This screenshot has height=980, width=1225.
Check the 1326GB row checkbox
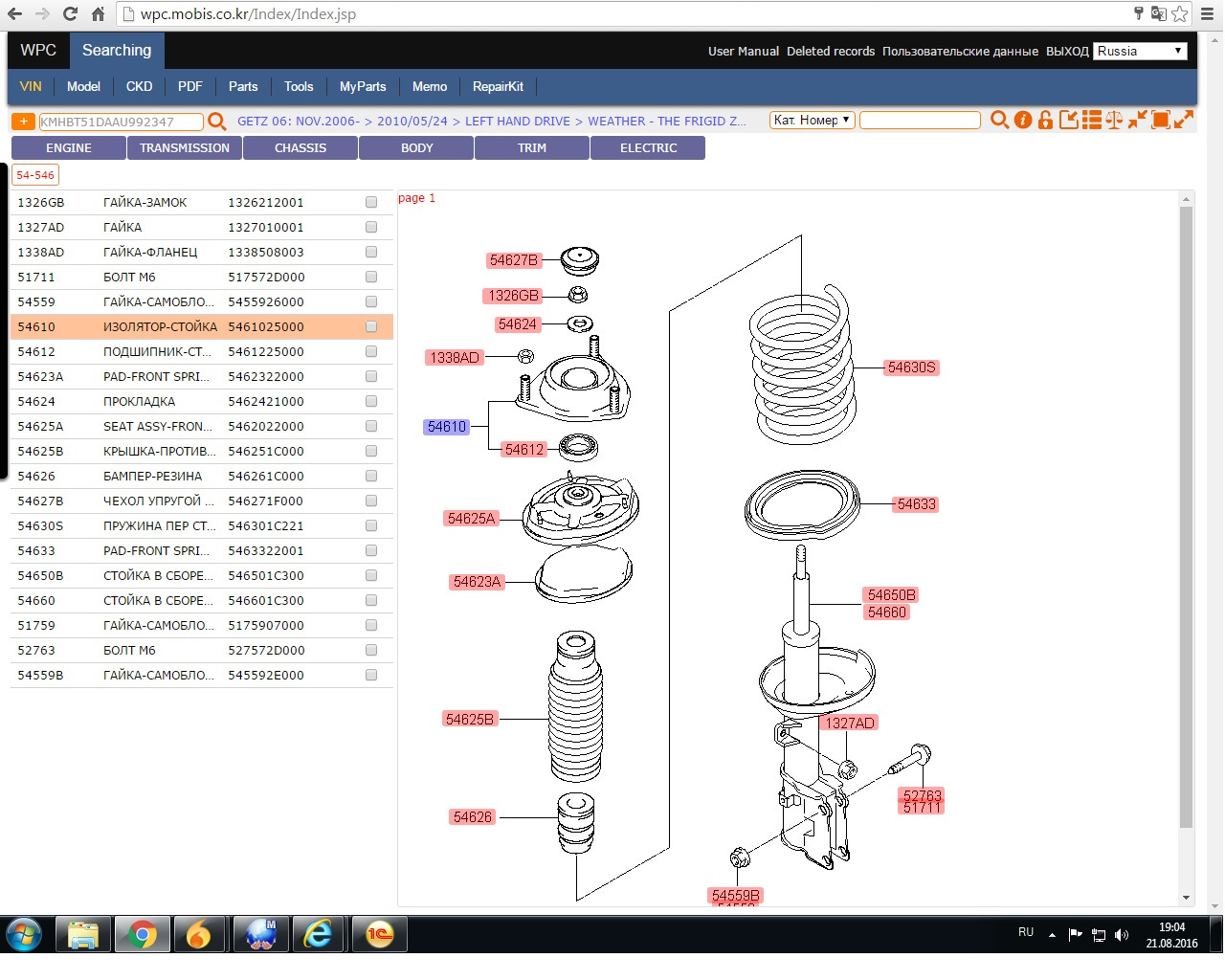point(370,202)
